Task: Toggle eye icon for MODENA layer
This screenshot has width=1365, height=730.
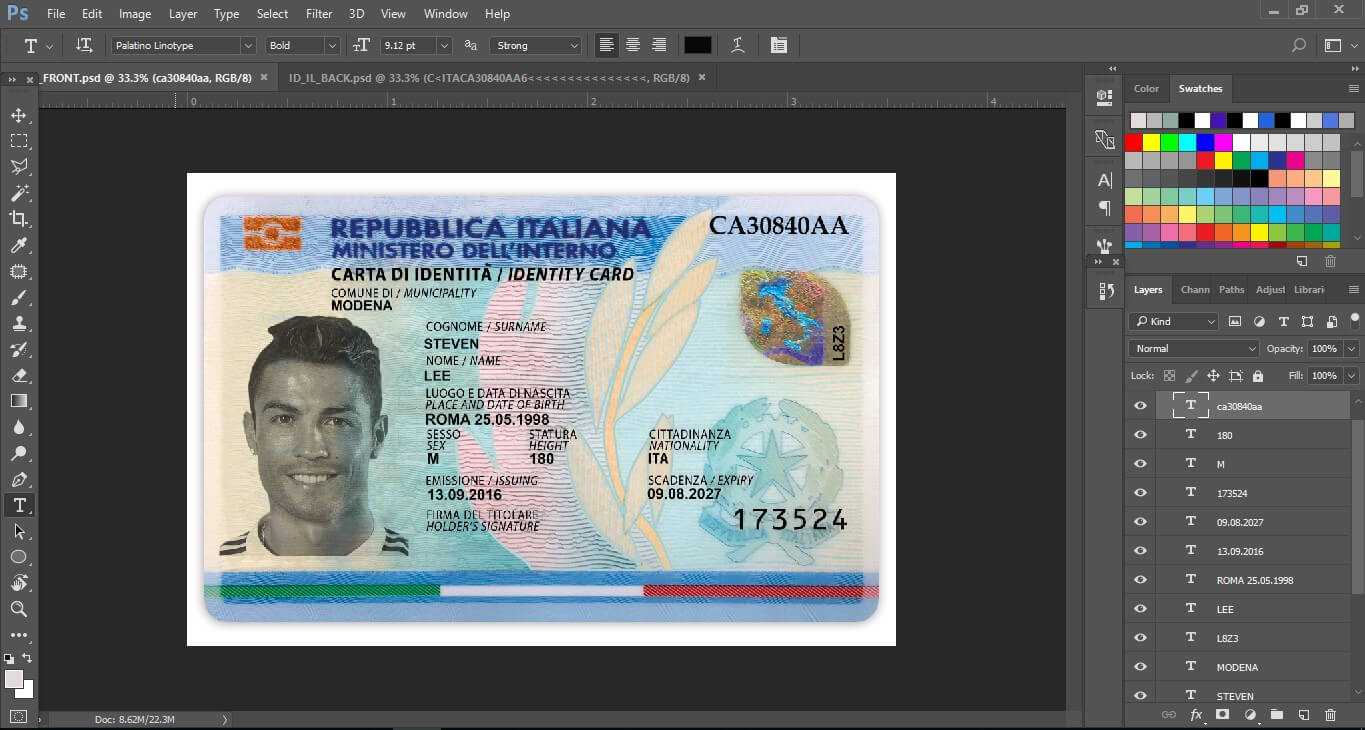Action: coord(1140,667)
